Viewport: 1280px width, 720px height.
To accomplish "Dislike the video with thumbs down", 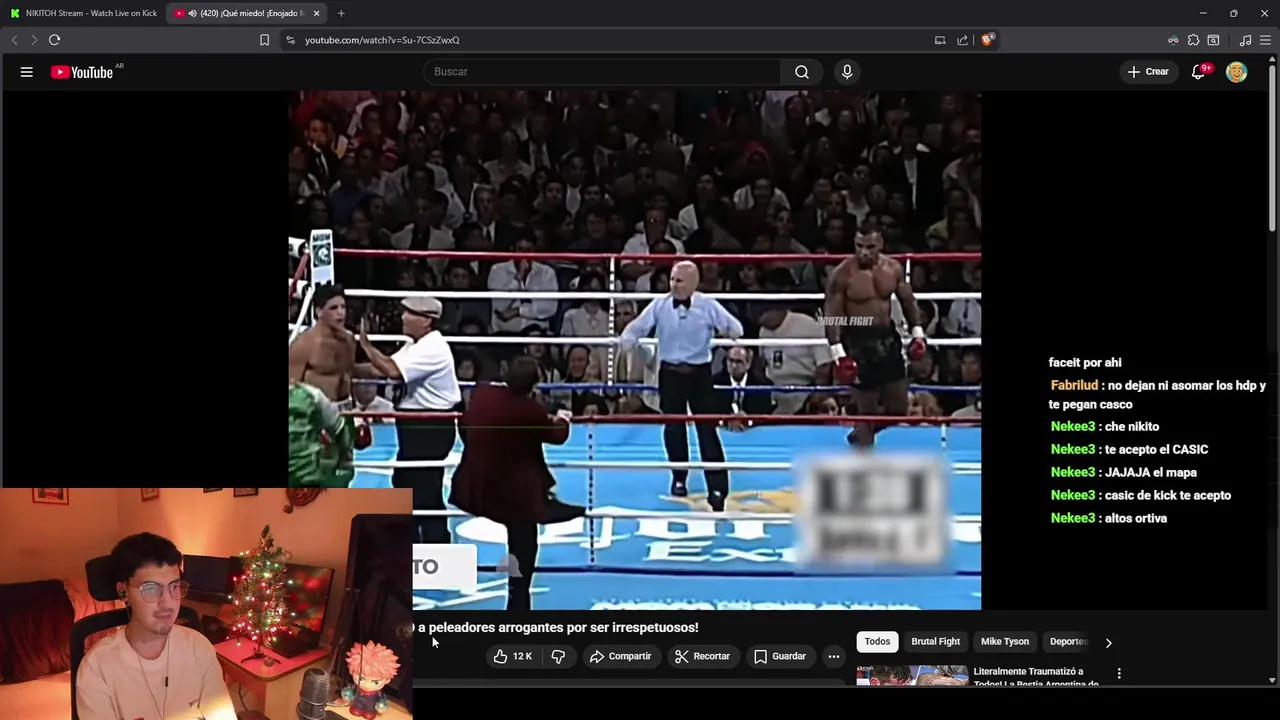I will (x=558, y=656).
